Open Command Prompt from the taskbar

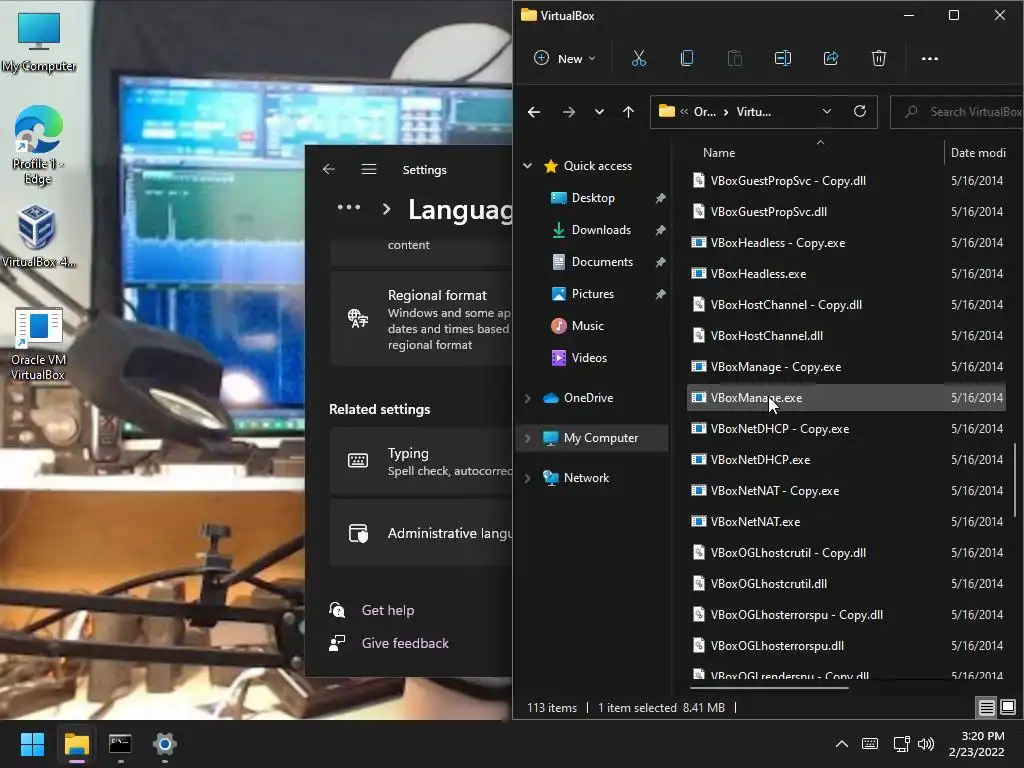click(x=120, y=744)
